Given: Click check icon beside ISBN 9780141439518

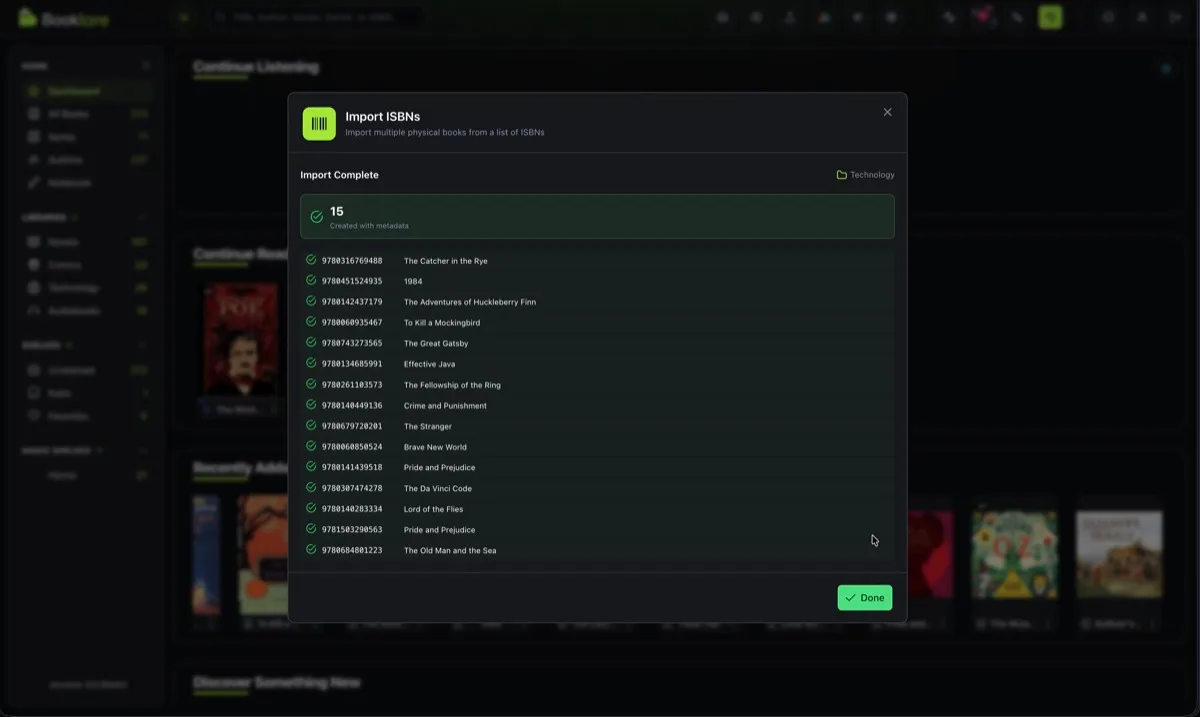Looking at the screenshot, I should 311,467.
